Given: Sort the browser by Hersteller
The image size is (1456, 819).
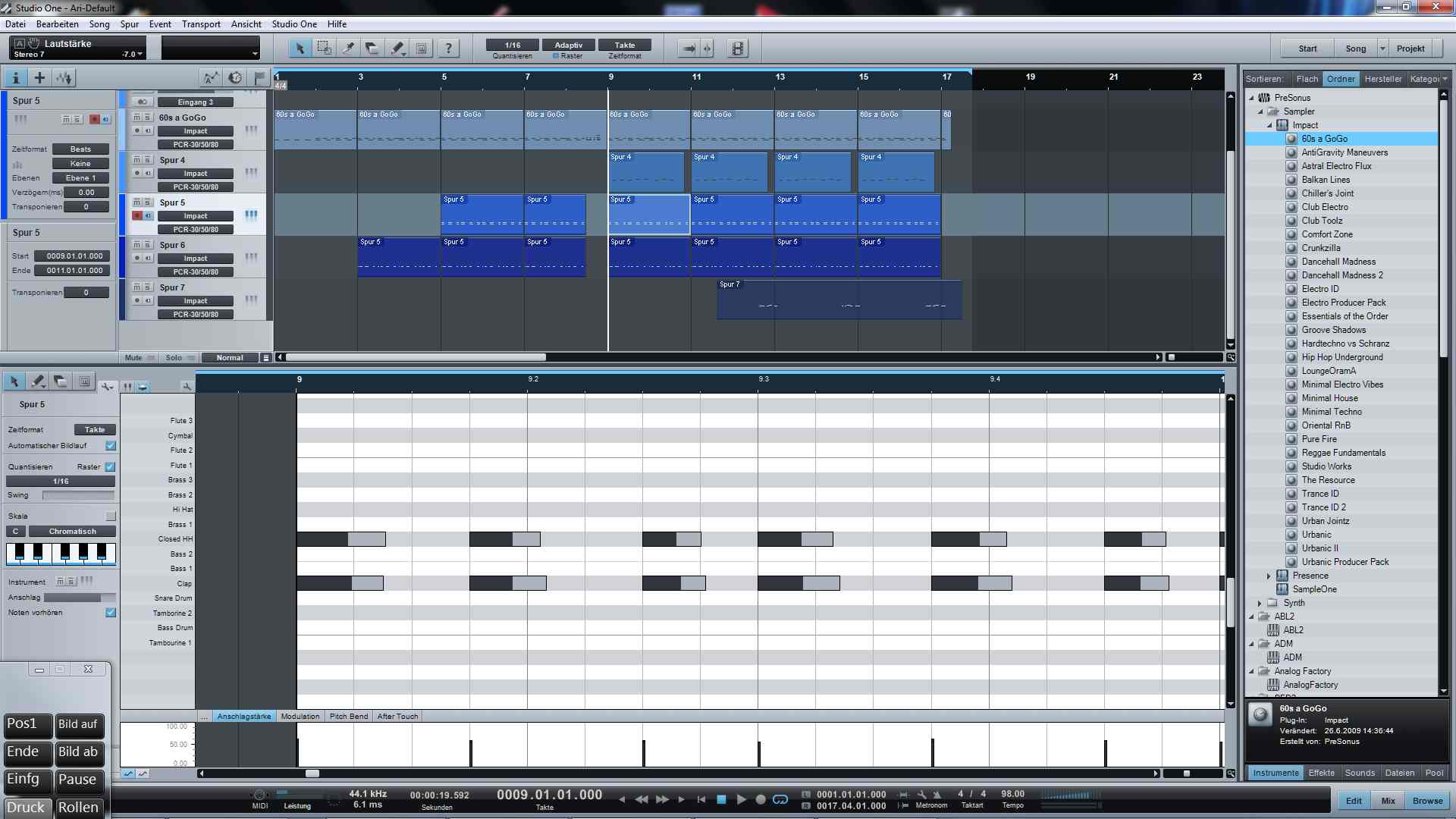Looking at the screenshot, I should (x=1382, y=79).
